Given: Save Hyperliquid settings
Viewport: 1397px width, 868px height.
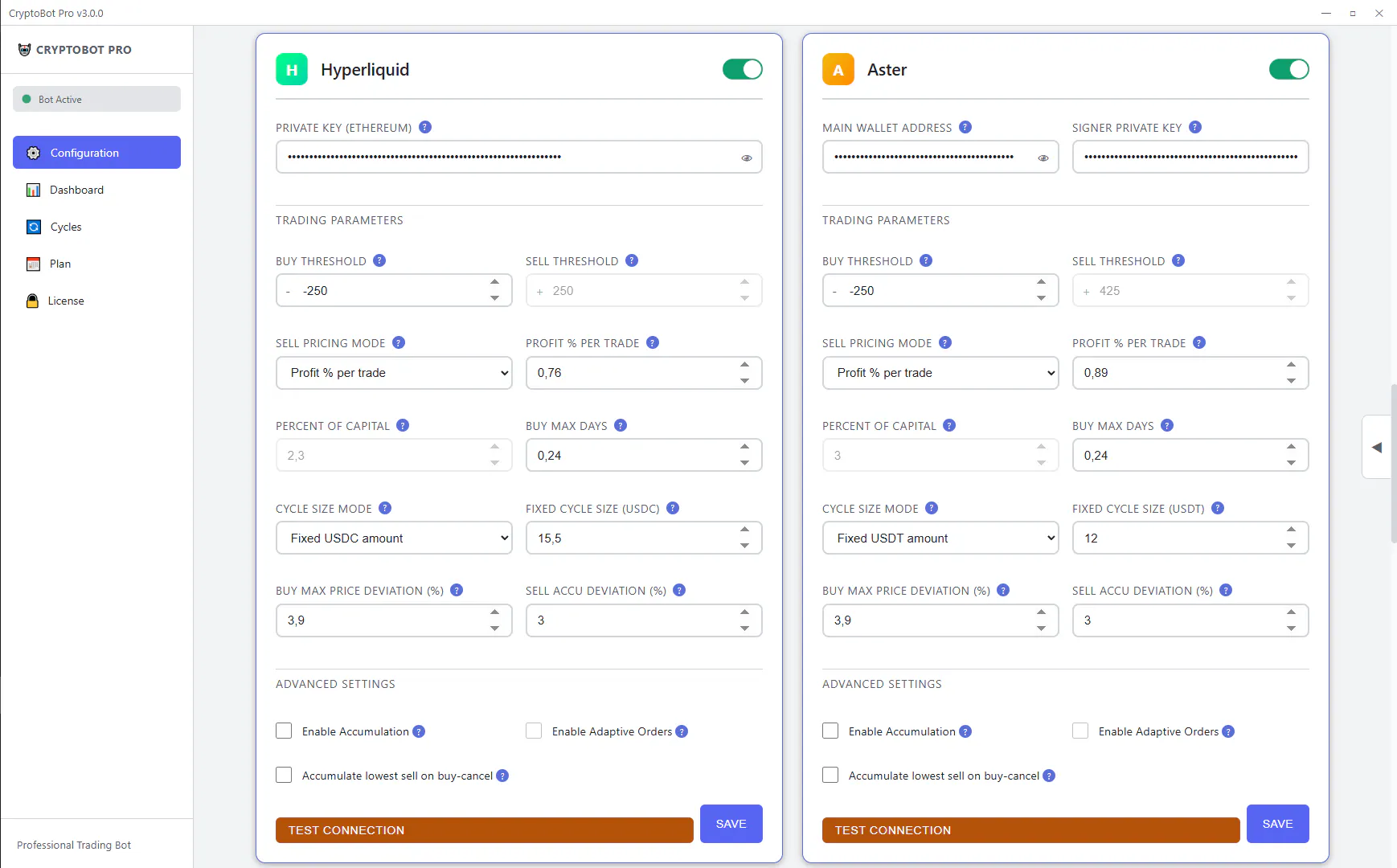Looking at the screenshot, I should [731, 824].
